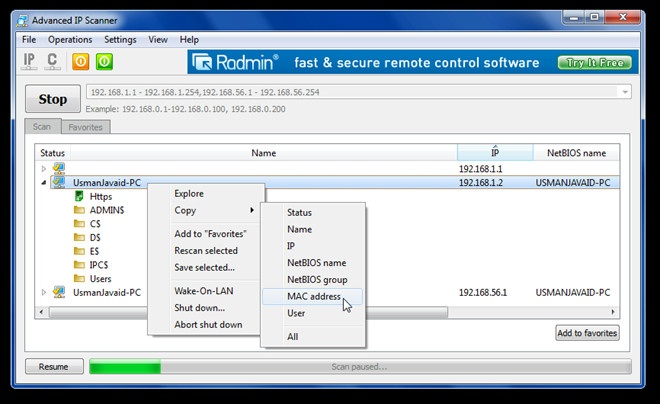Copy the Name field

313,229
